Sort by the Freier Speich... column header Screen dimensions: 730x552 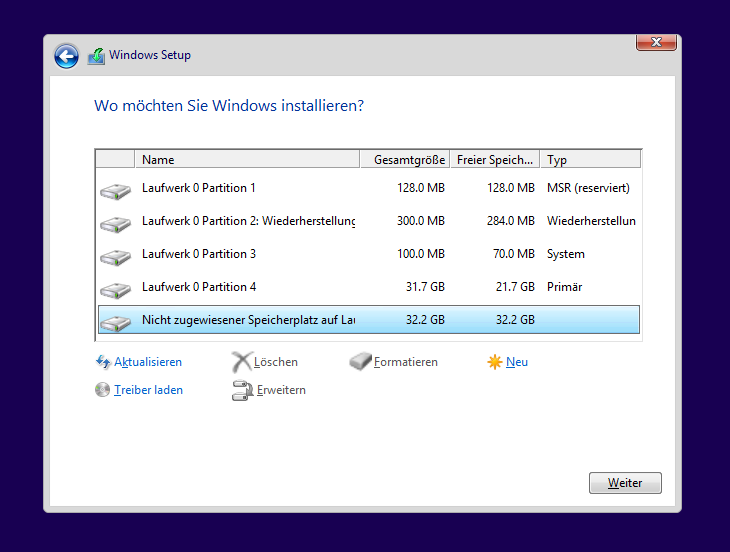[495, 160]
